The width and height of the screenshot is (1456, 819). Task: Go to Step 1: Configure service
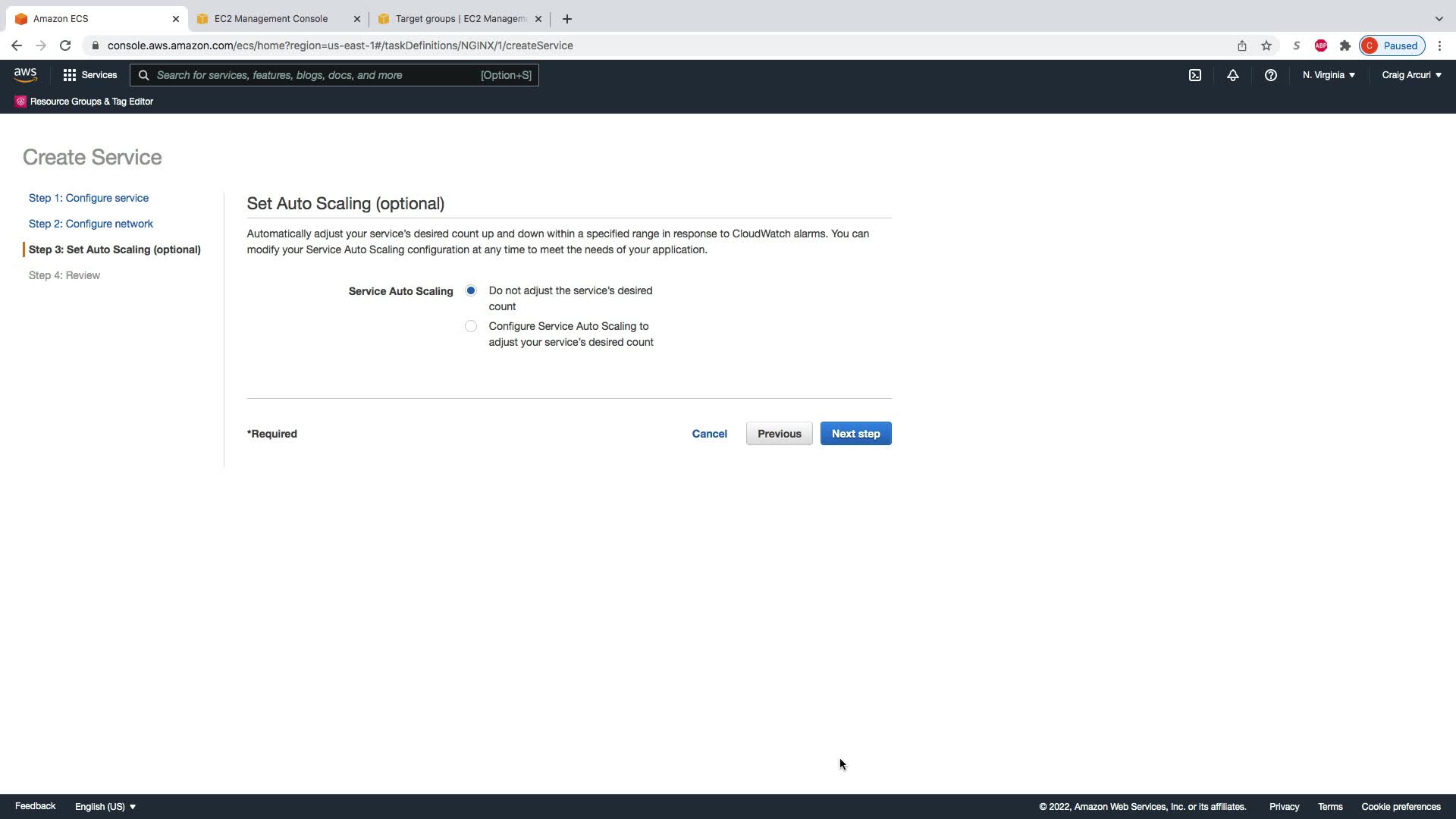pyautogui.click(x=89, y=198)
